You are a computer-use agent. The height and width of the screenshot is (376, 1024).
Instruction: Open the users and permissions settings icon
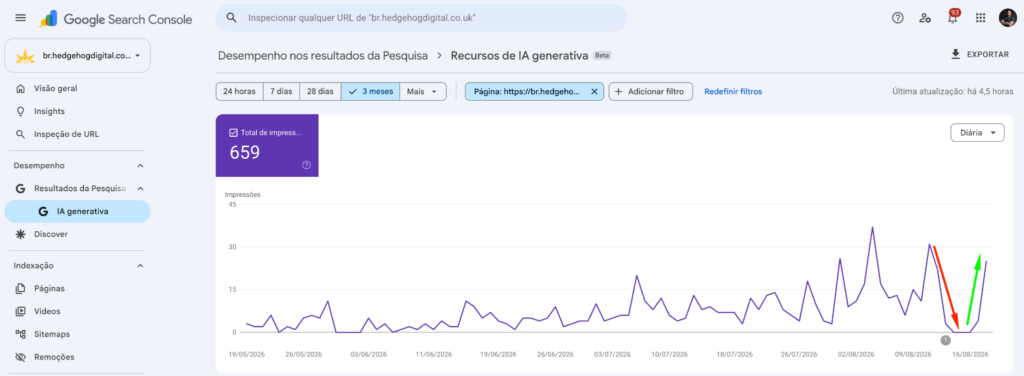pos(925,18)
